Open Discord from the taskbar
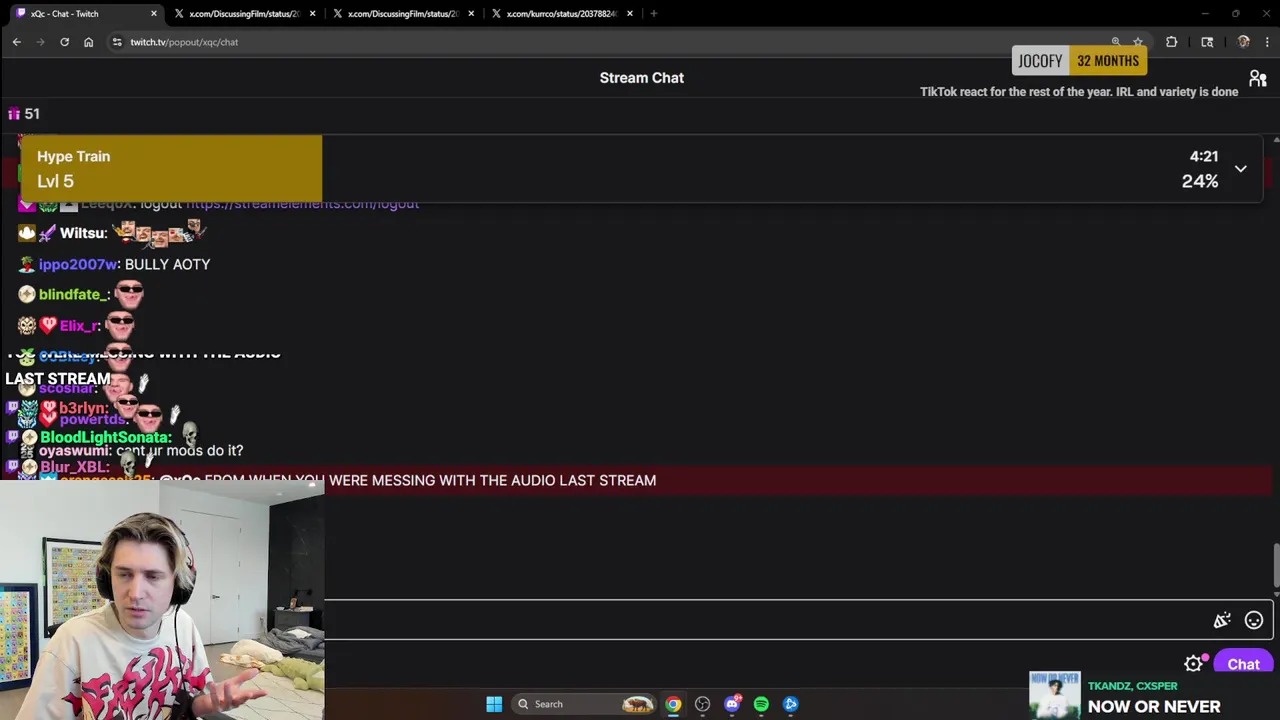 coord(732,704)
